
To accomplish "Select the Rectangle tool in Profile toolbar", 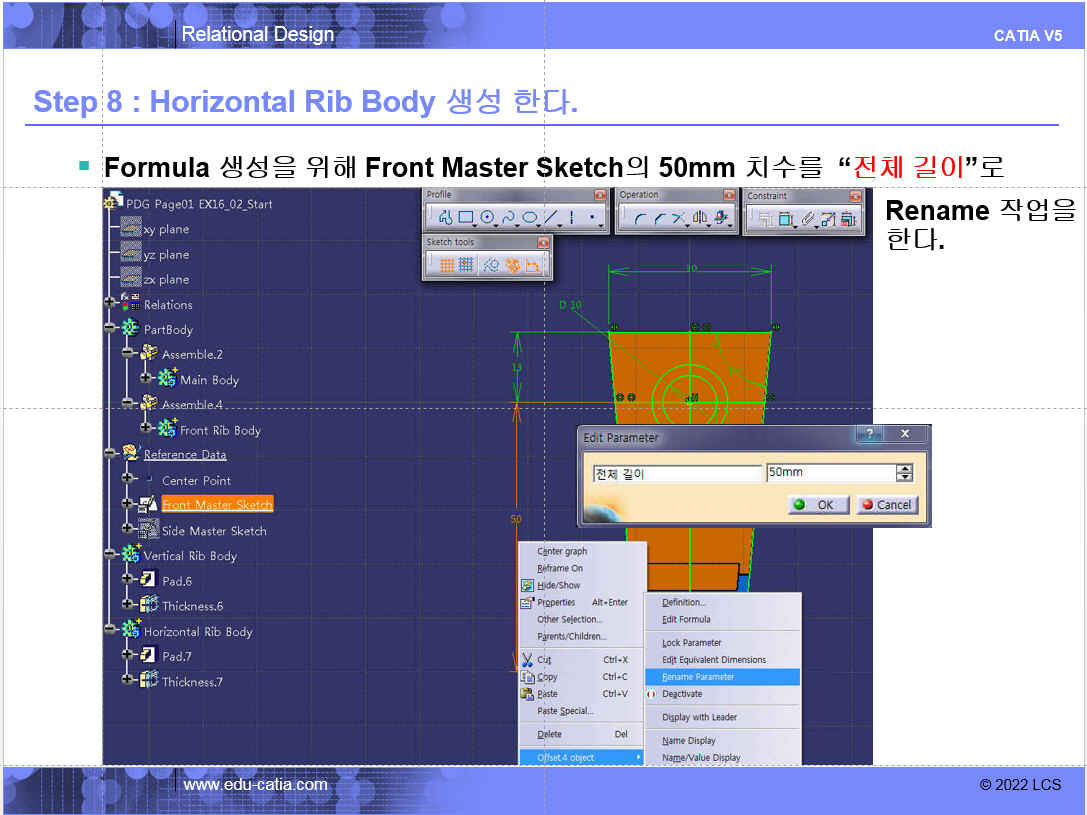I will click(465, 218).
